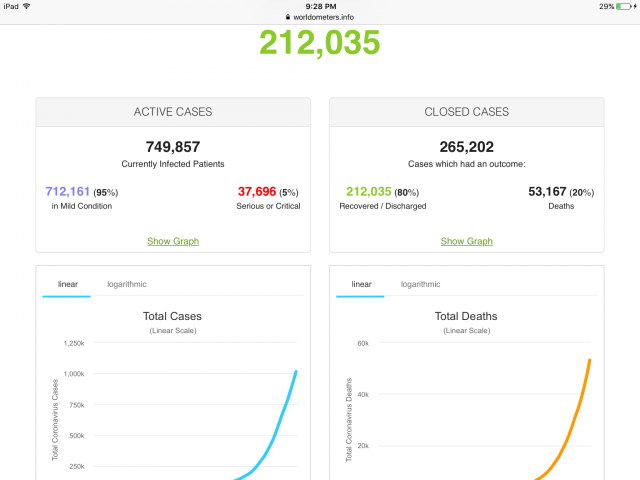Viewport: 640px width, 480px height.
Task: Click in Mild Condition label
Action: coord(82,206)
